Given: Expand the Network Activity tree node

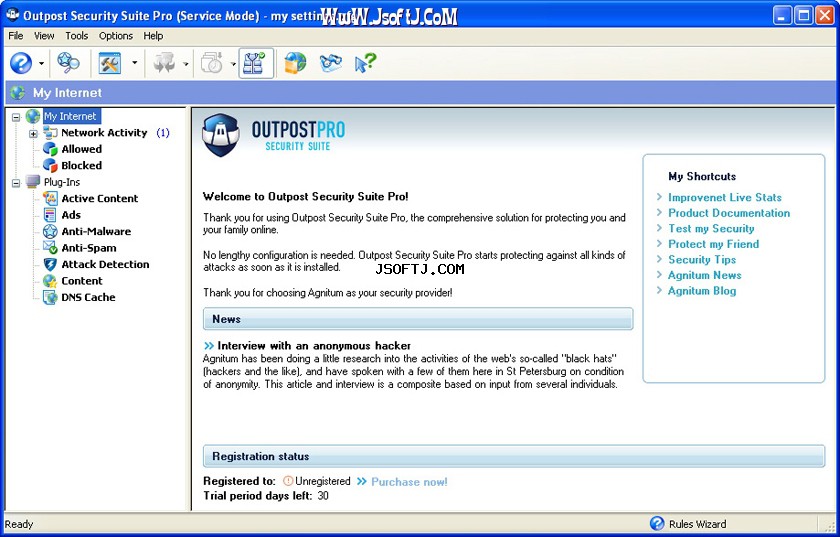Looking at the screenshot, I should [x=33, y=133].
